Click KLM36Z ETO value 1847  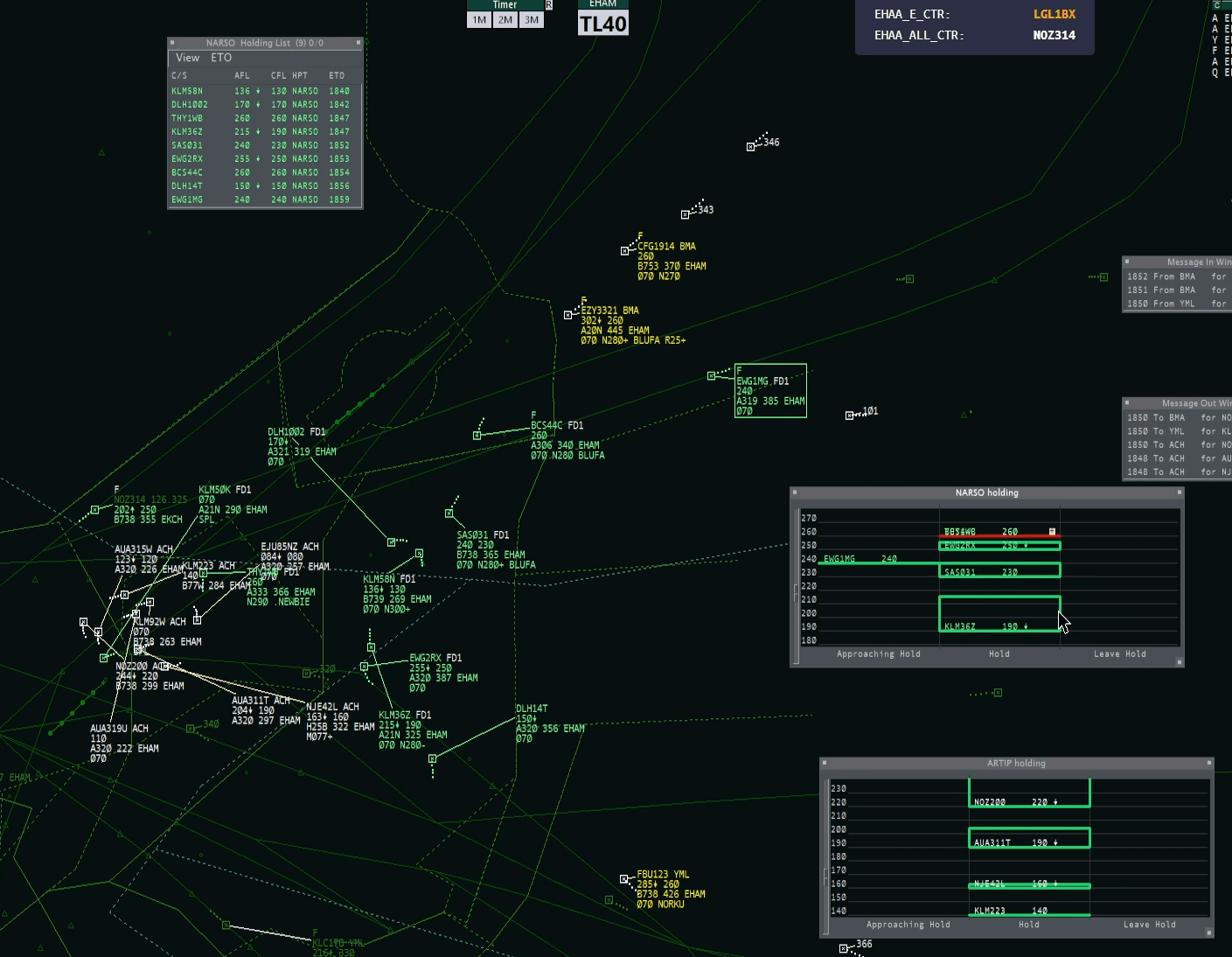tap(339, 132)
